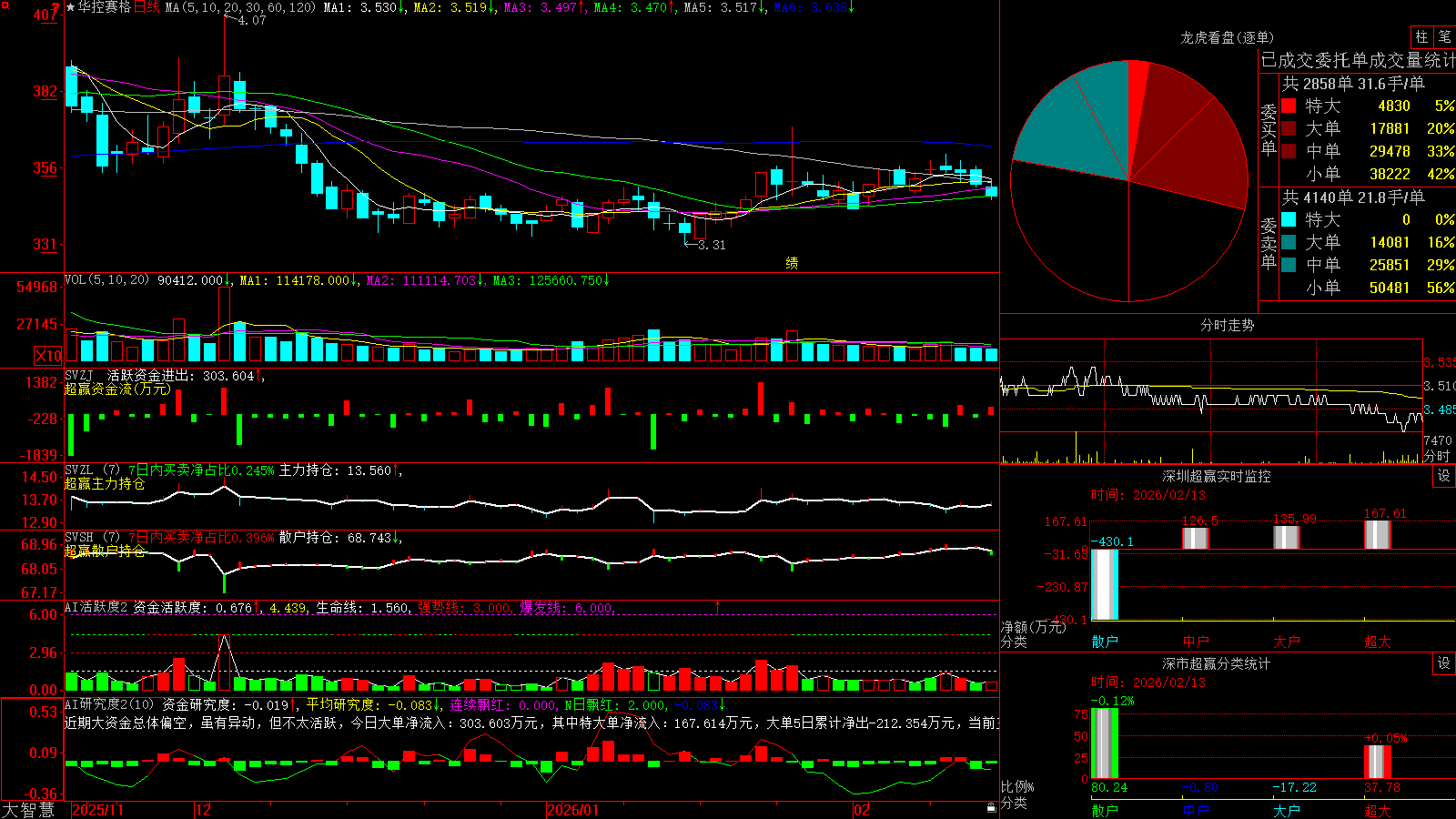Select the 02 month marker on time axis
This screenshot has height=819, width=1456.
click(x=862, y=810)
